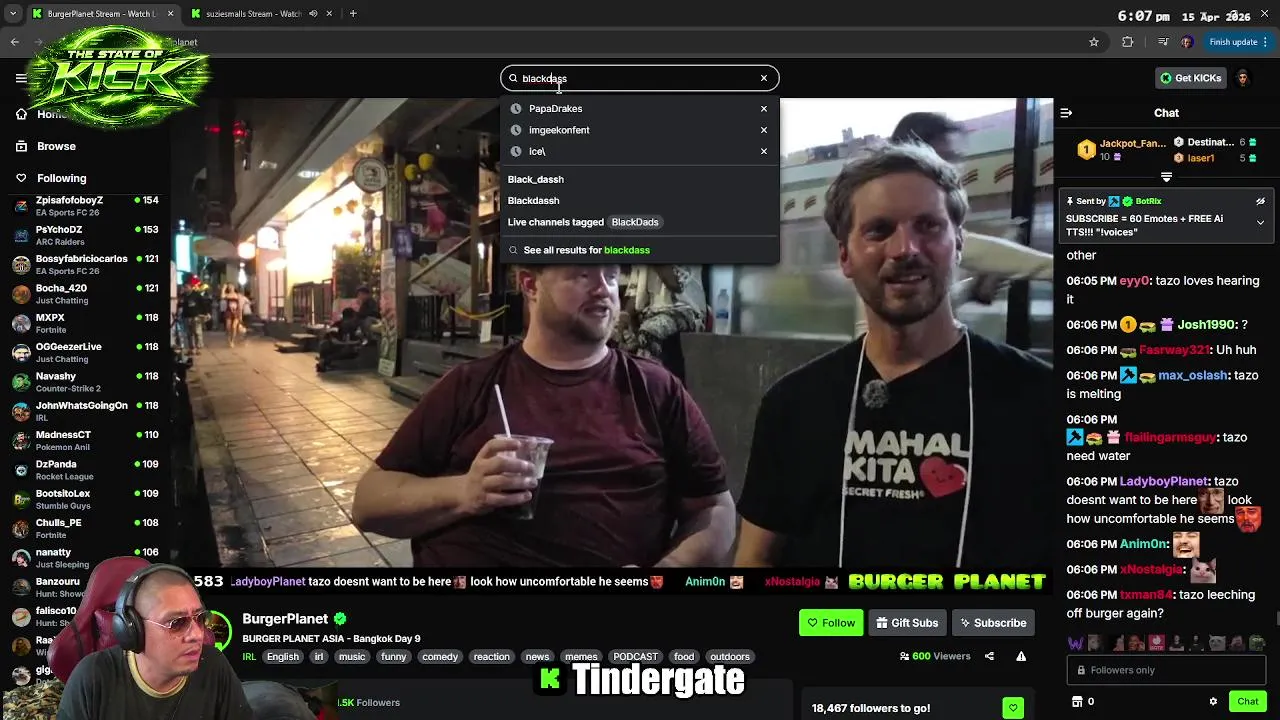Open browser media controls icon
The width and height of the screenshot is (1280, 720).
point(1162,42)
